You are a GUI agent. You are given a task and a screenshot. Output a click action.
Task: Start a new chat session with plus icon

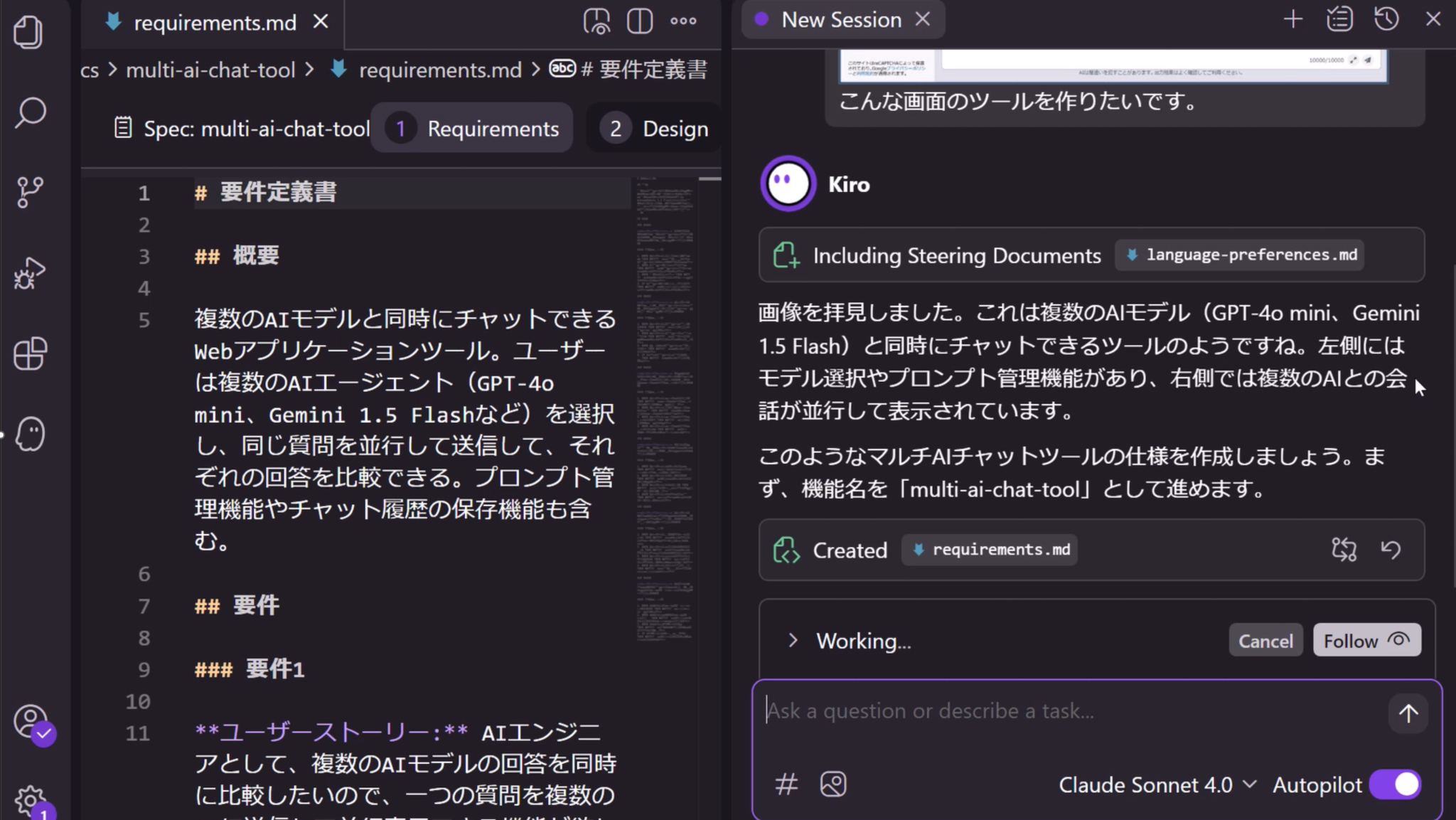click(1292, 19)
